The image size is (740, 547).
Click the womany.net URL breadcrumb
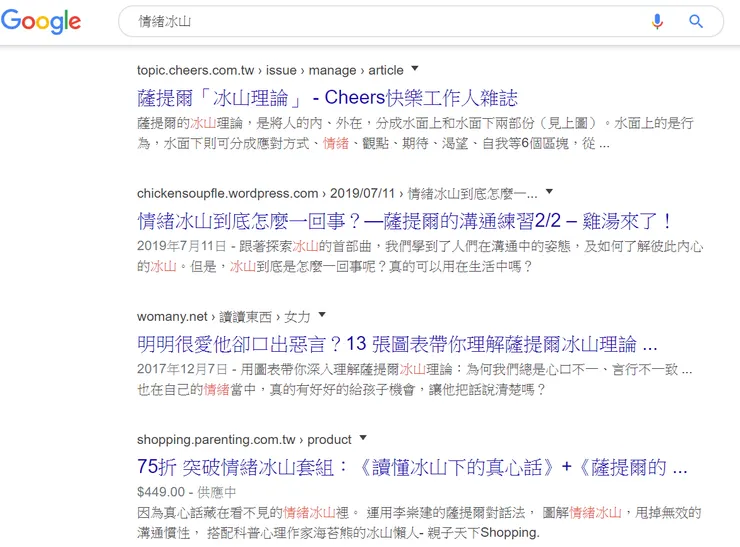point(223,317)
